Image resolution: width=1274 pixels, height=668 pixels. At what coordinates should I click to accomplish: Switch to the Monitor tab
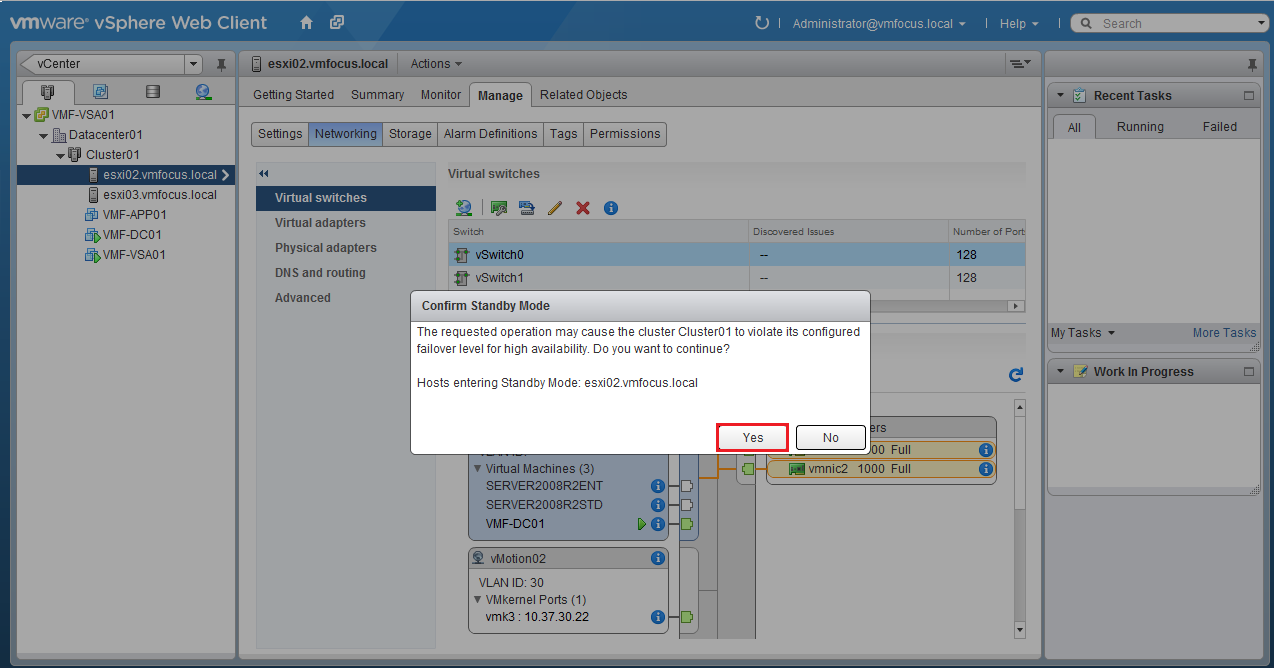coord(440,95)
